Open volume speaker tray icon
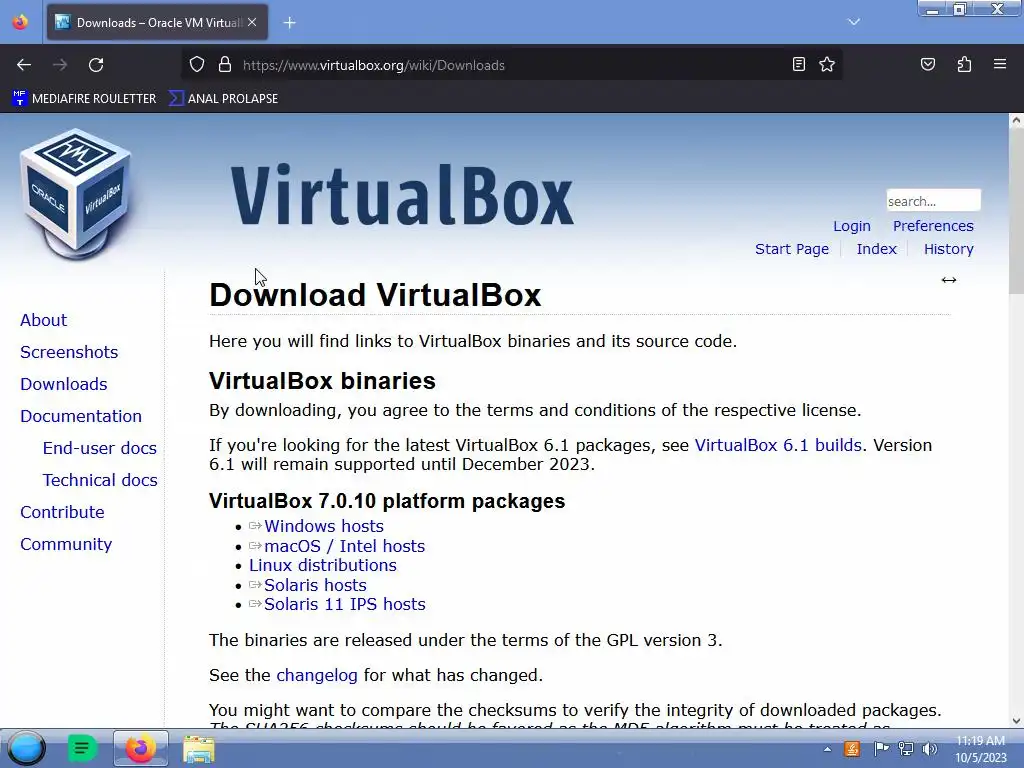1024x768 pixels. click(x=929, y=749)
